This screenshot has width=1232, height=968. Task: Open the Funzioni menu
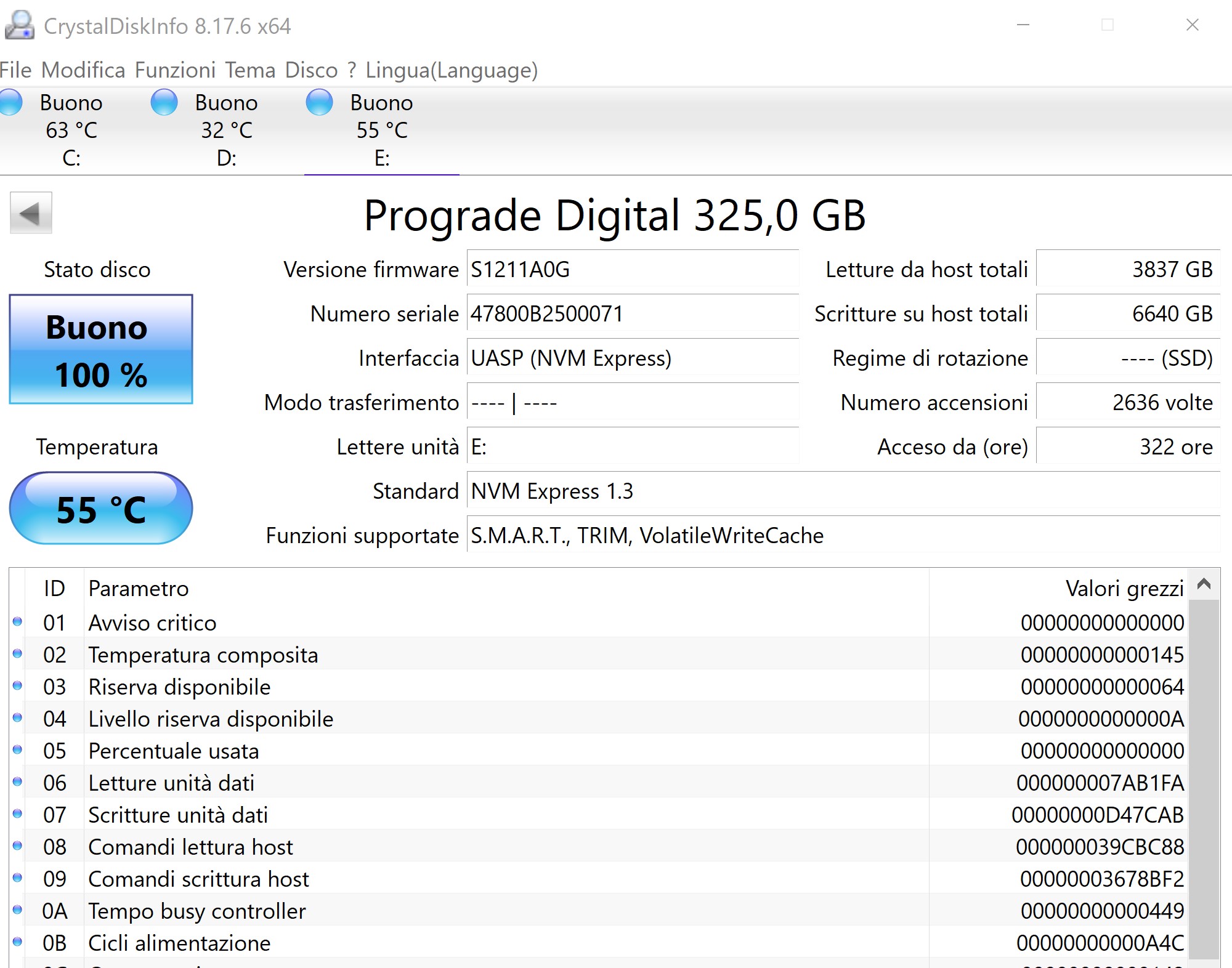tap(175, 70)
